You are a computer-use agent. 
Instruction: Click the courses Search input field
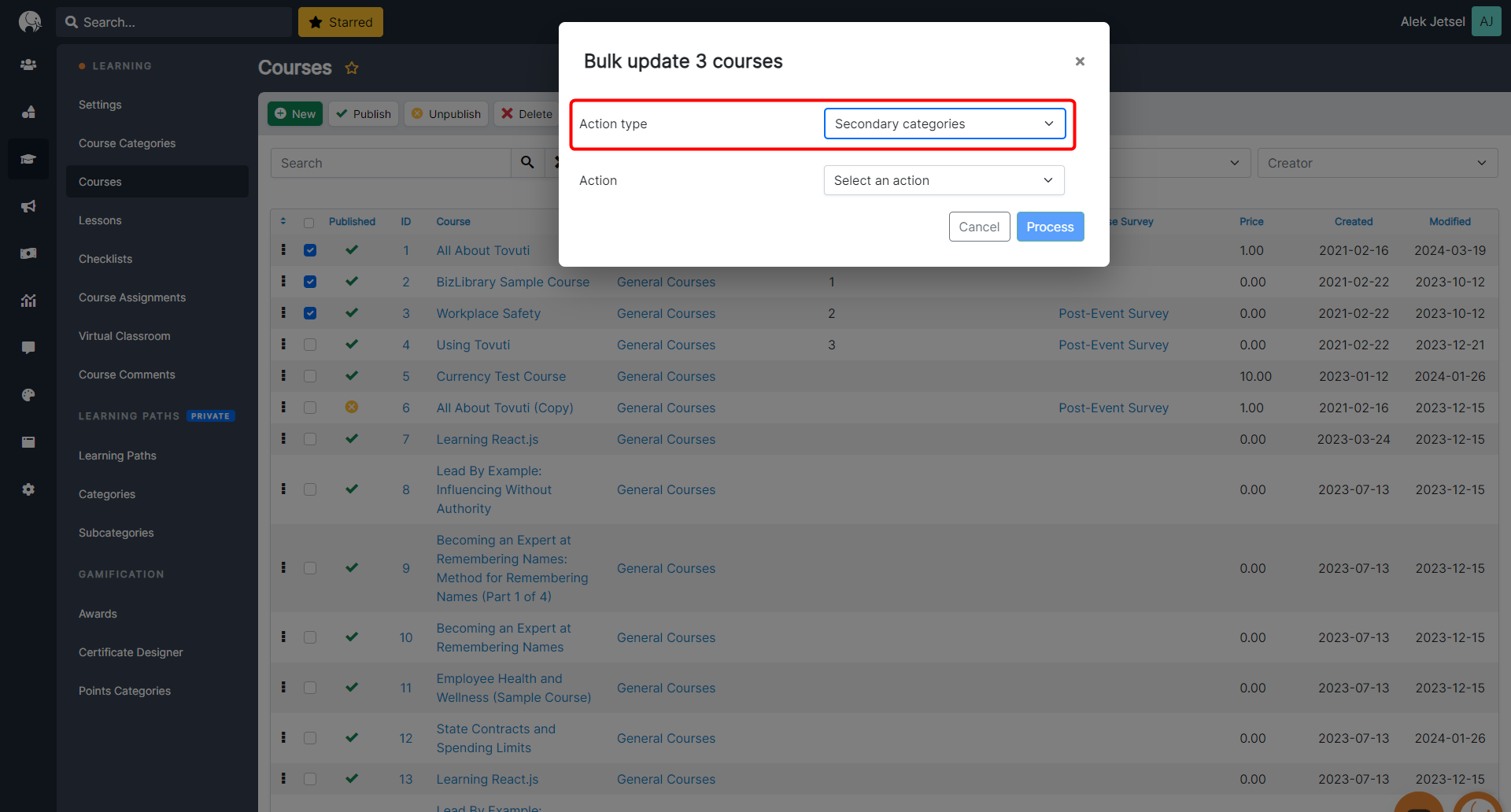pos(390,163)
